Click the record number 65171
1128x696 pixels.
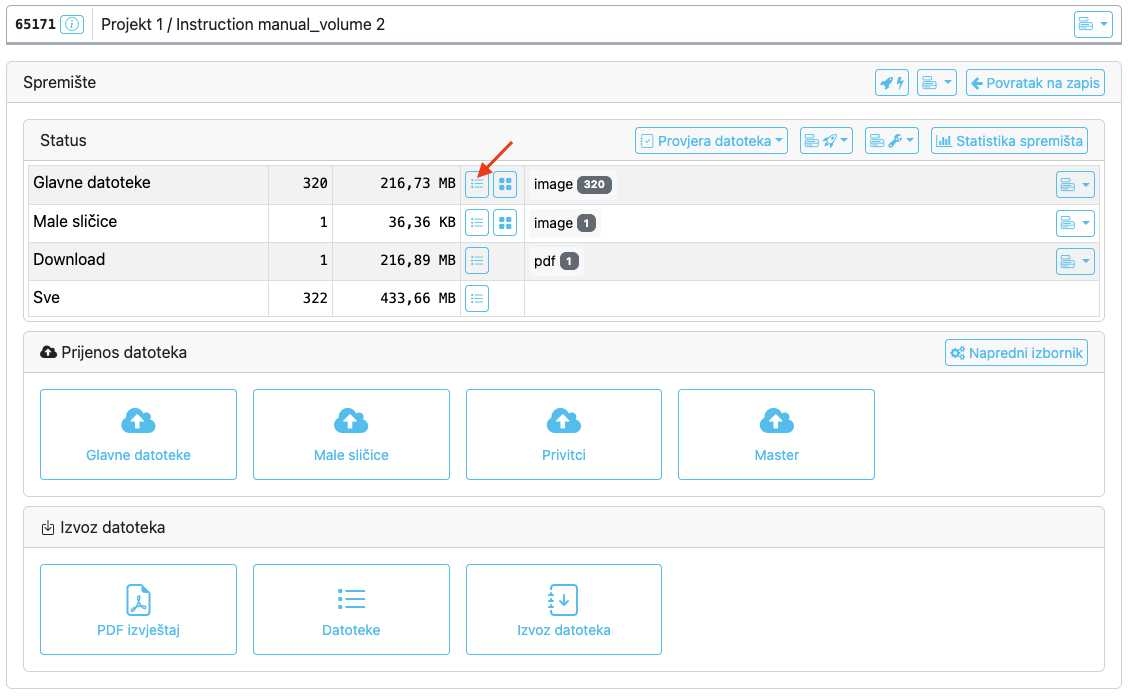click(35, 24)
